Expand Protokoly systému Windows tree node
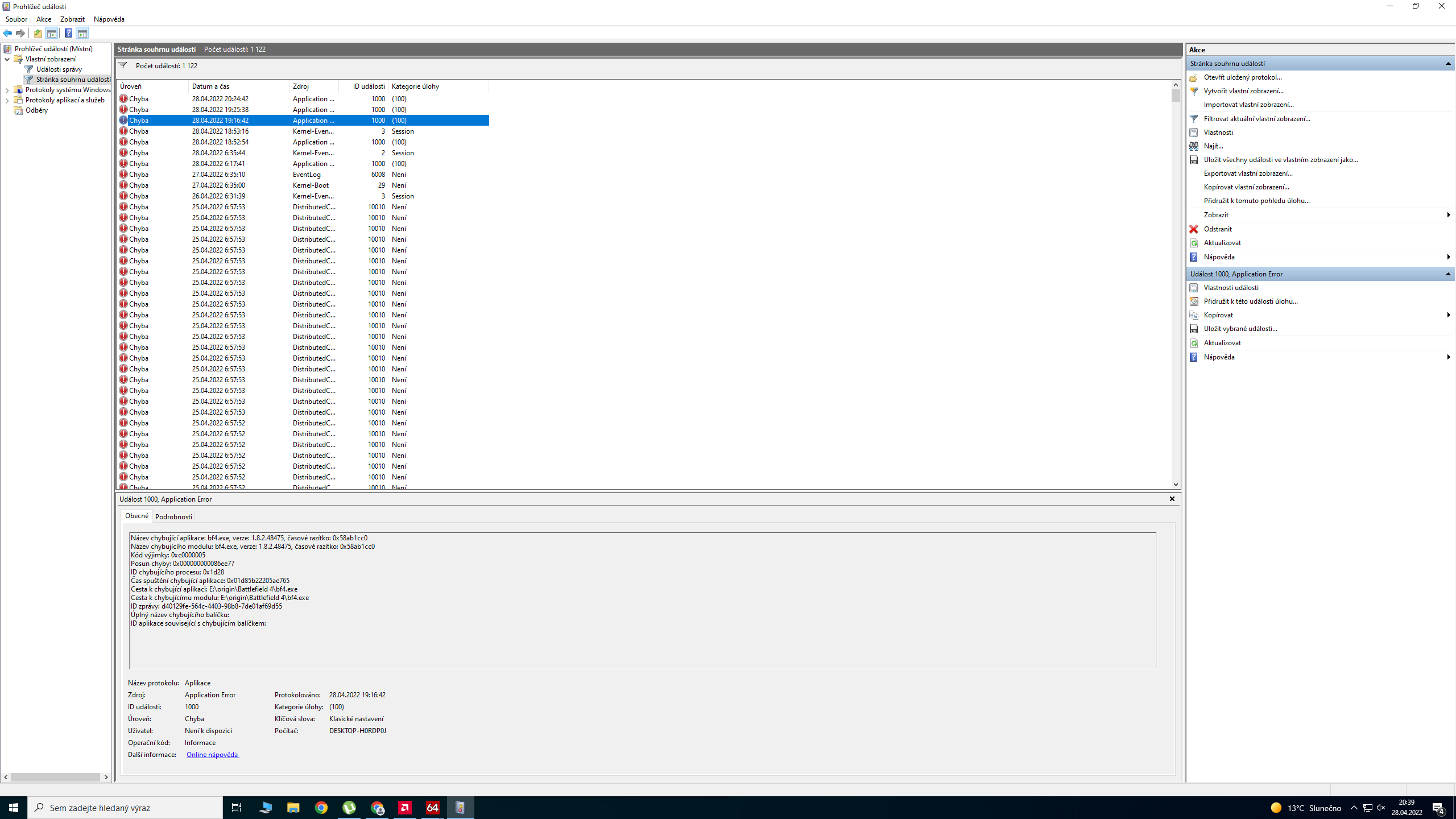The width and height of the screenshot is (1456, 819). [x=7, y=90]
